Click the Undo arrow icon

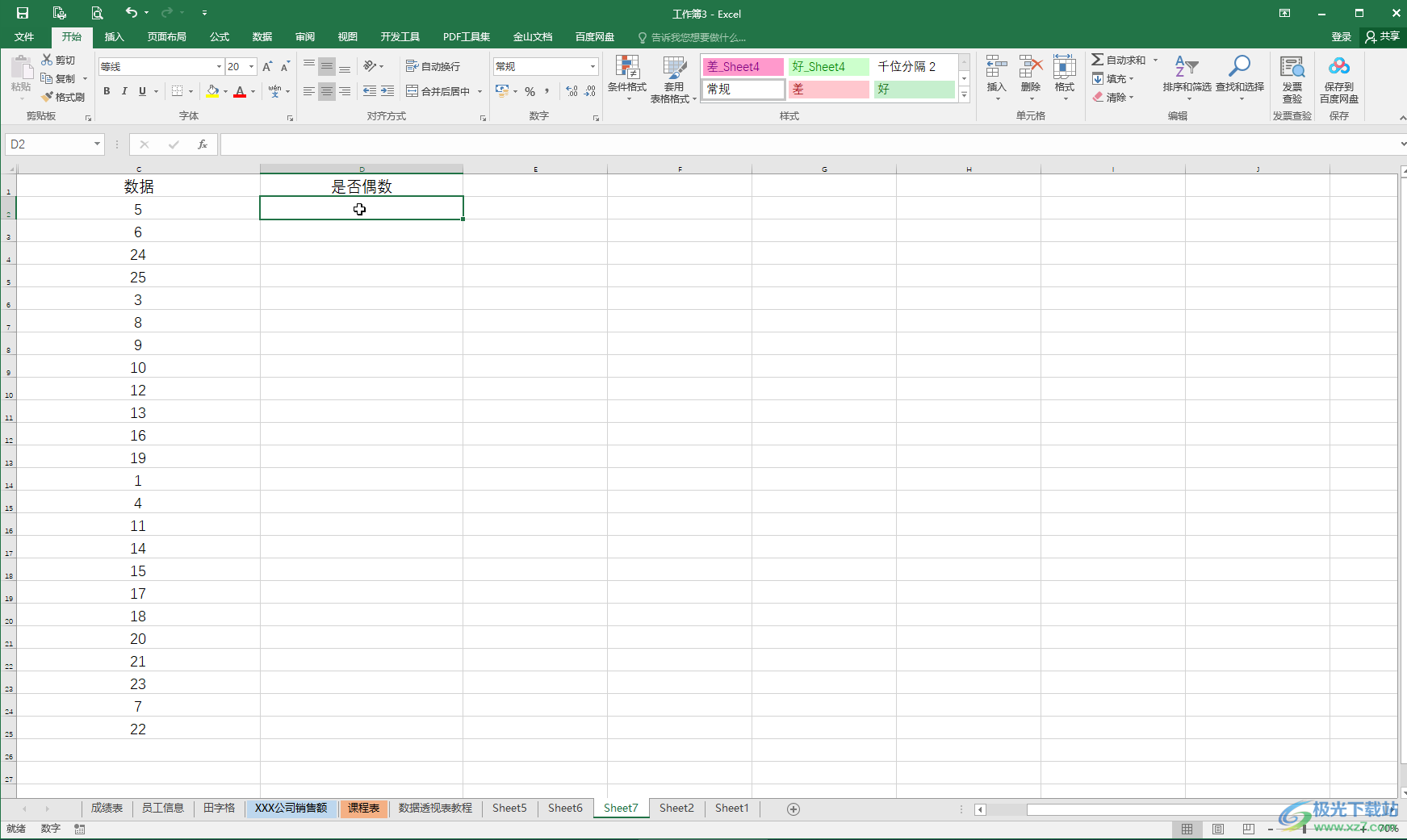click(131, 12)
